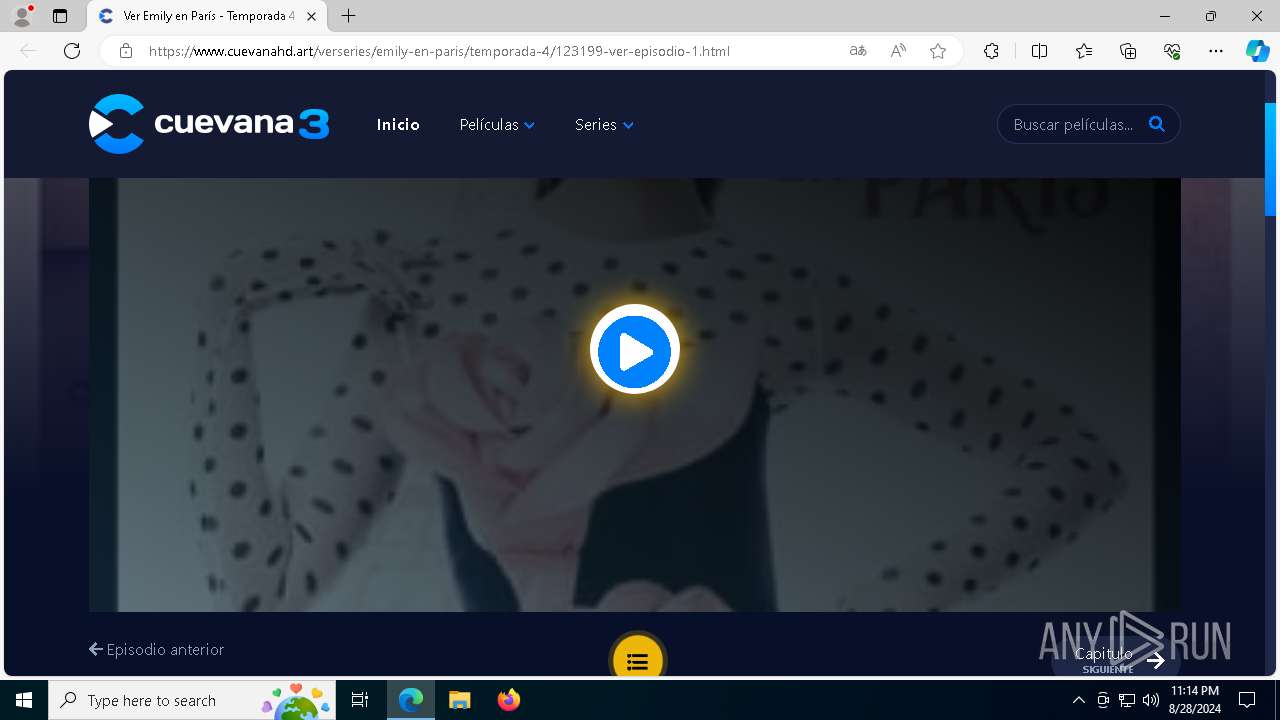This screenshot has height=720, width=1280.
Task: Close the Ver Emily en París tab
Action: point(311,16)
